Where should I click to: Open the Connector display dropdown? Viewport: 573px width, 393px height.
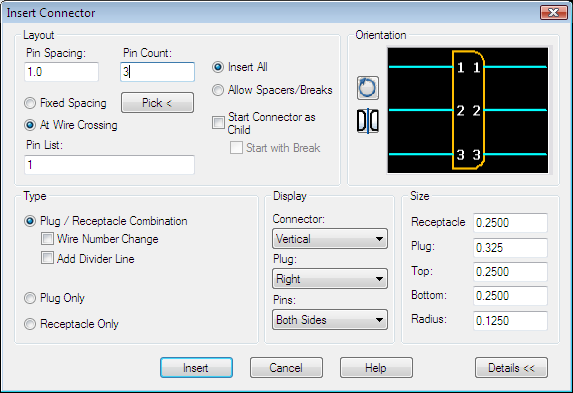330,239
